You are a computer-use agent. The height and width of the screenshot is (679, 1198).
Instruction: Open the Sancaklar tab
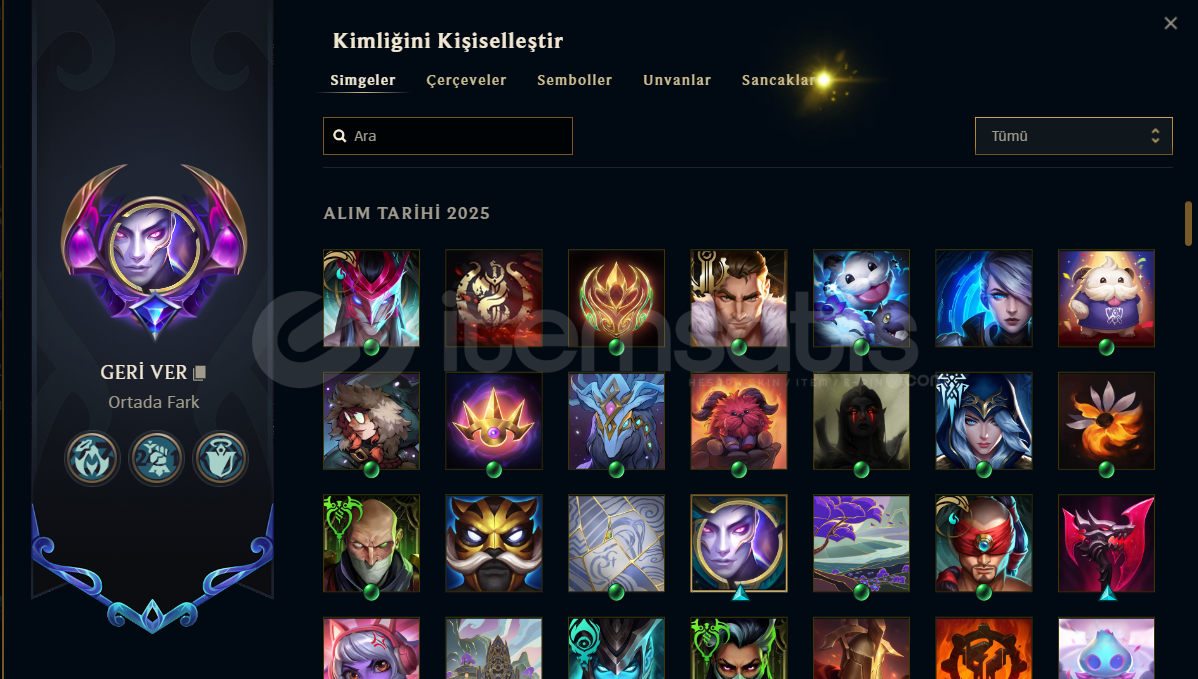779,80
